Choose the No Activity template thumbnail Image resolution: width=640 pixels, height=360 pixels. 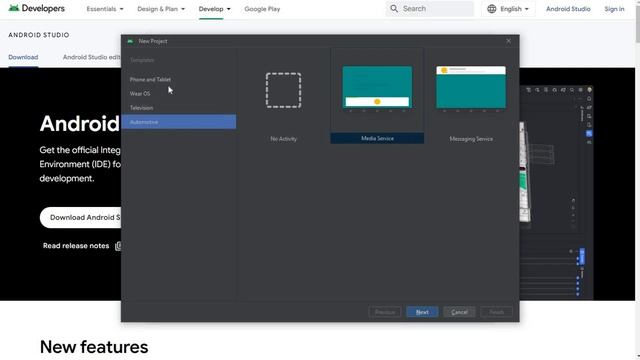tap(283, 90)
